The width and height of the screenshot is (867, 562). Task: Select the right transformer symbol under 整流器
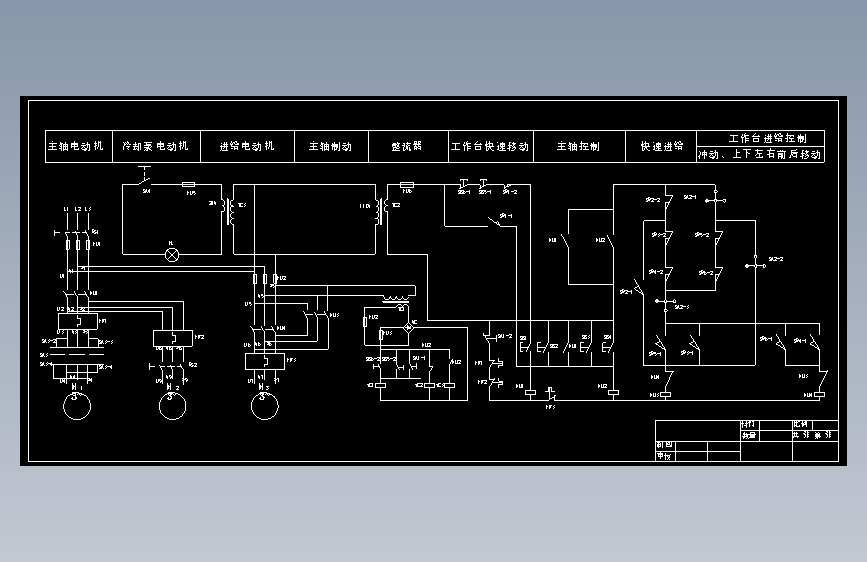pos(382,212)
